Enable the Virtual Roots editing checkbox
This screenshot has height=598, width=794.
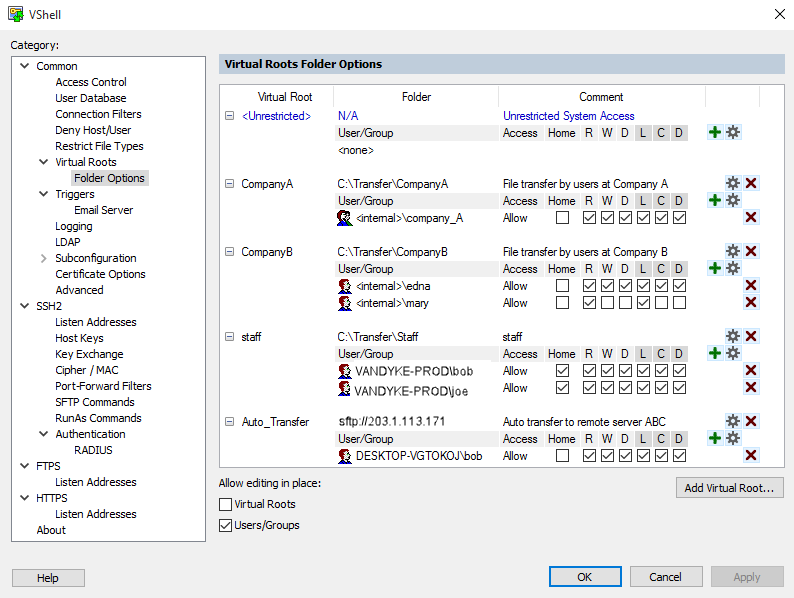[x=226, y=505]
